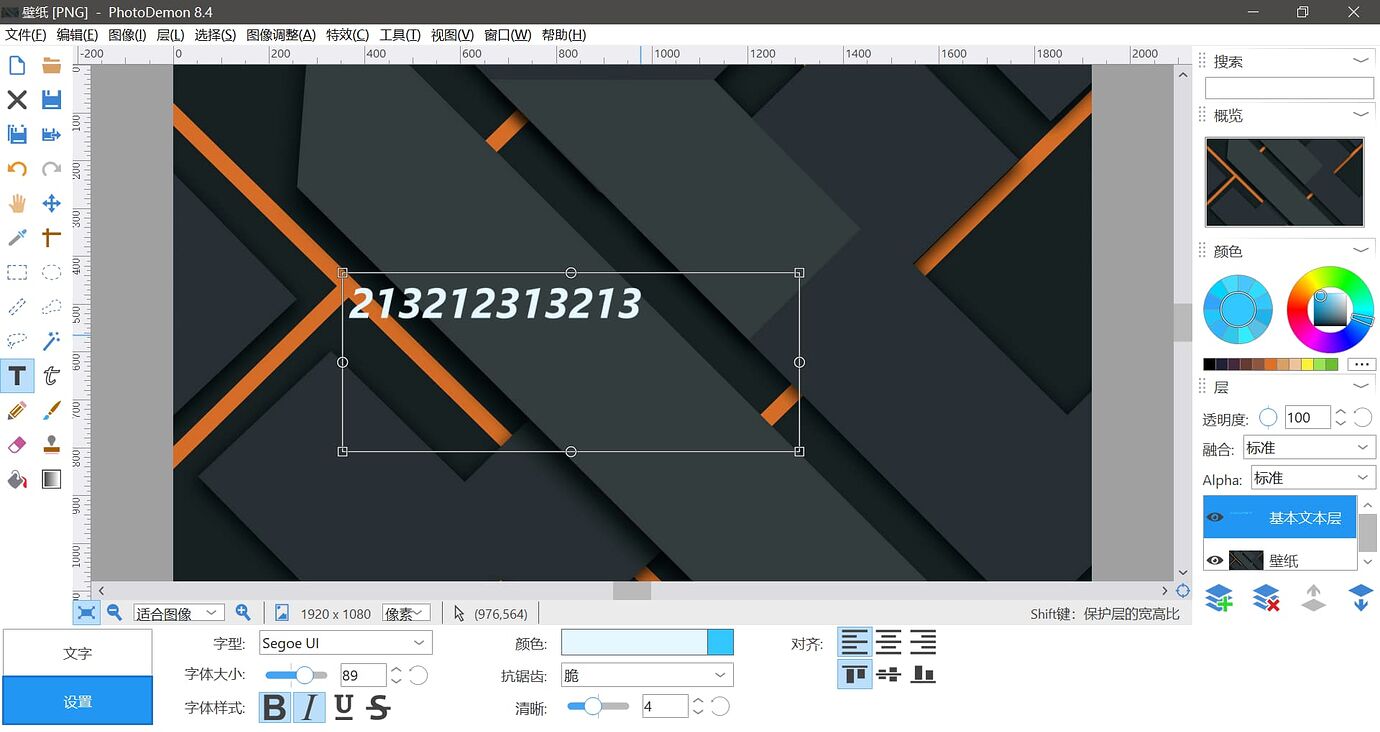The height and width of the screenshot is (732, 1380).
Task: Switch to the 文字 panel button
Action: click(78, 652)
